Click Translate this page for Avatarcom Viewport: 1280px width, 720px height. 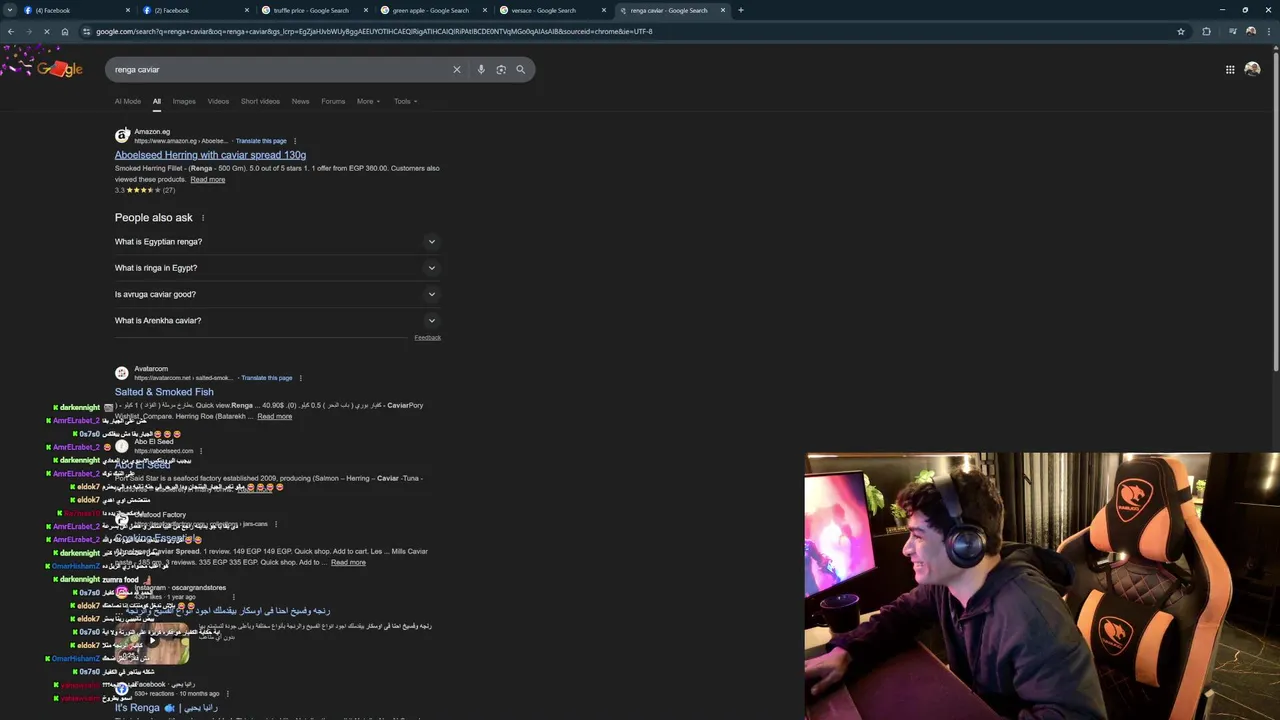(267, 378)
